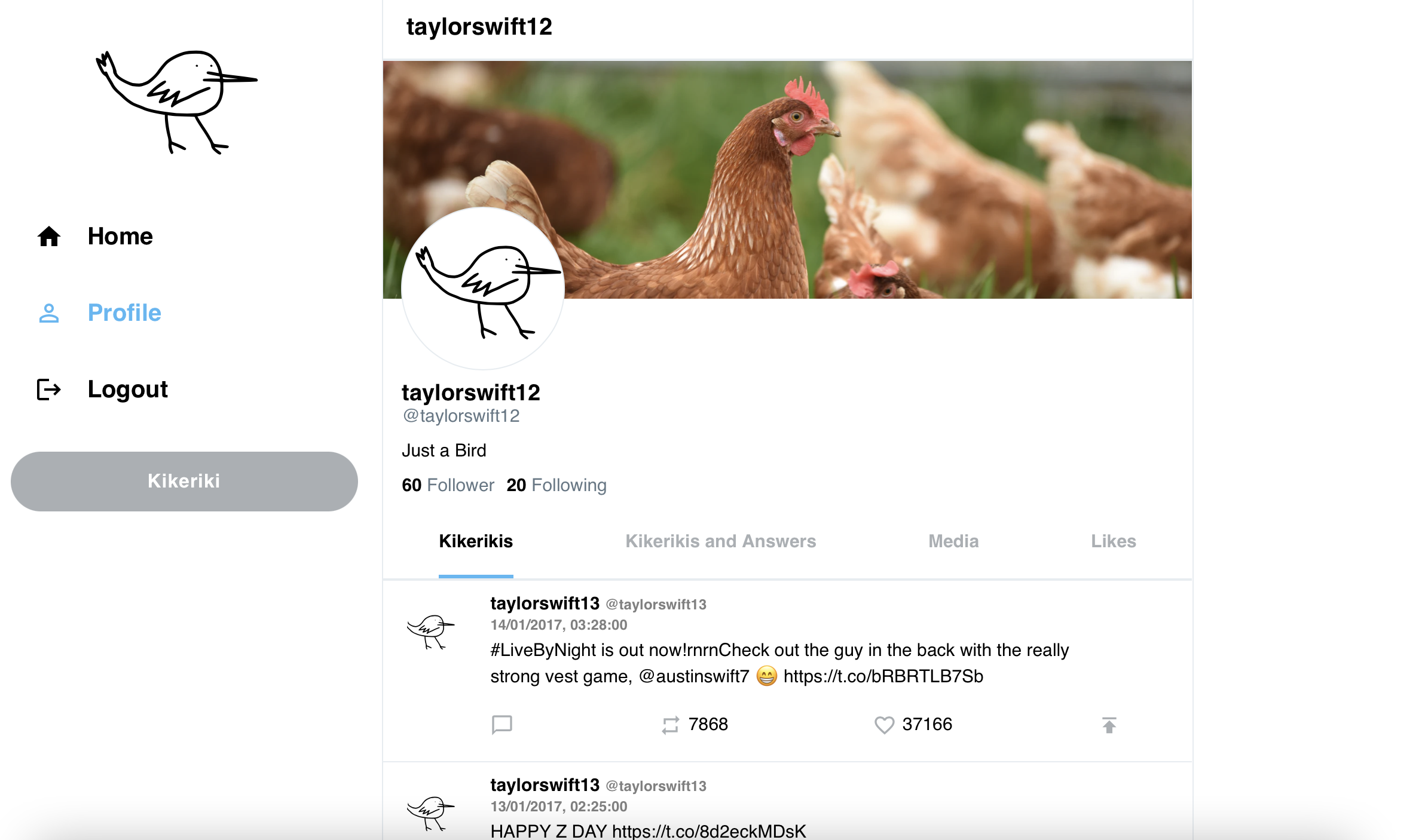Expand the Likes tab on profile
The image size is (1425, 840).
1113,541
